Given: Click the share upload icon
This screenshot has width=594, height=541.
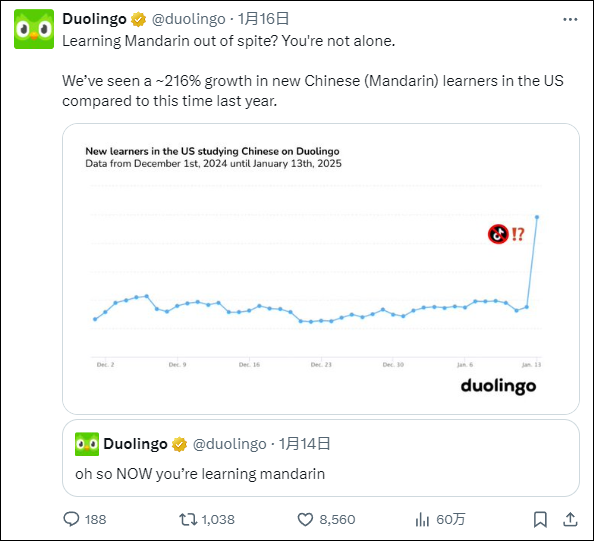Looking at the screenshot, I should click(570, 519).
